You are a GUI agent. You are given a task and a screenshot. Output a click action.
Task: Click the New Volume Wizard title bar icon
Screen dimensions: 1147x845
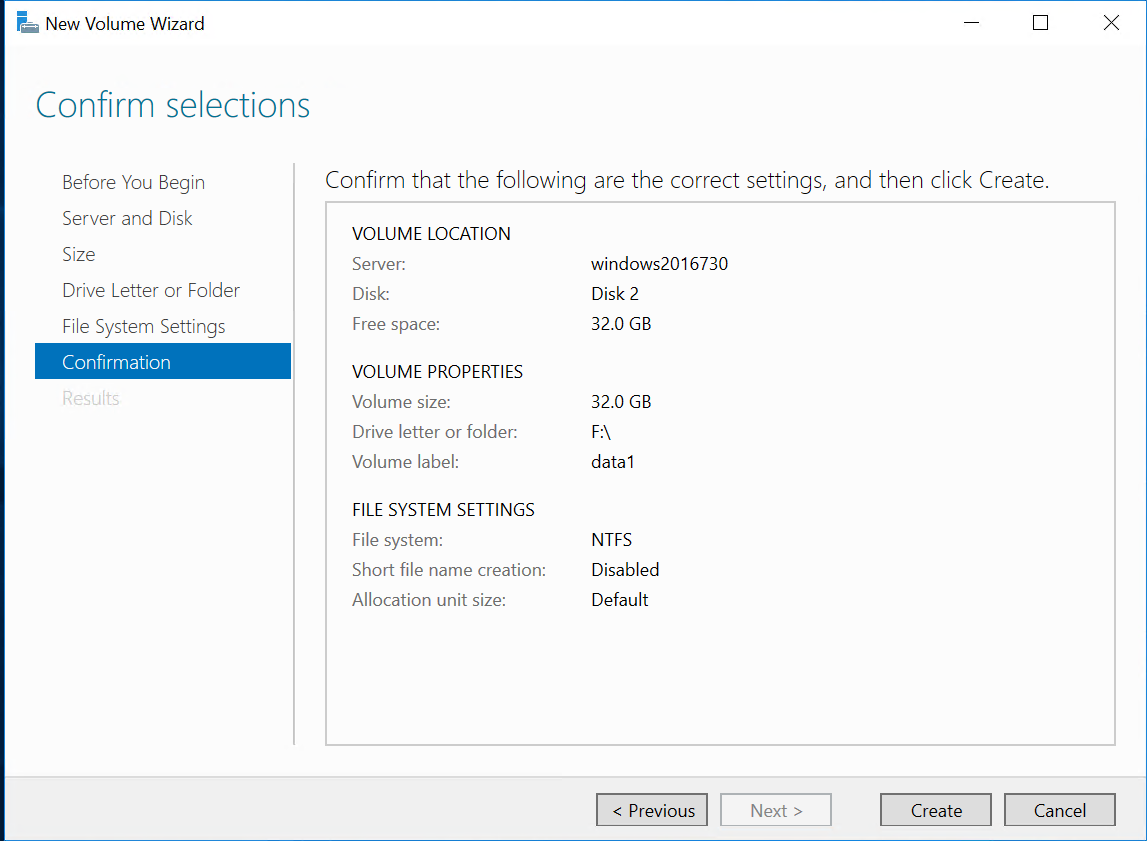coord(27,23)
